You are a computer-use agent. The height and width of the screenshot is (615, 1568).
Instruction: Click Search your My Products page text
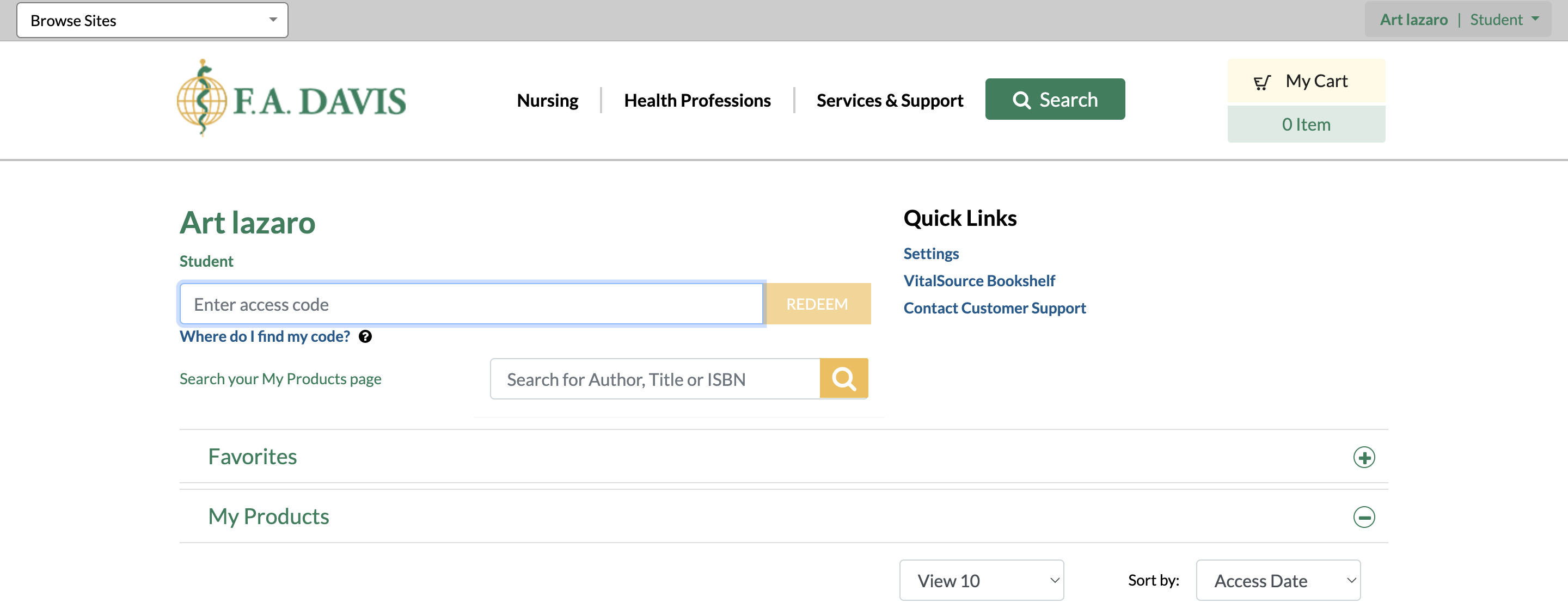280,378
